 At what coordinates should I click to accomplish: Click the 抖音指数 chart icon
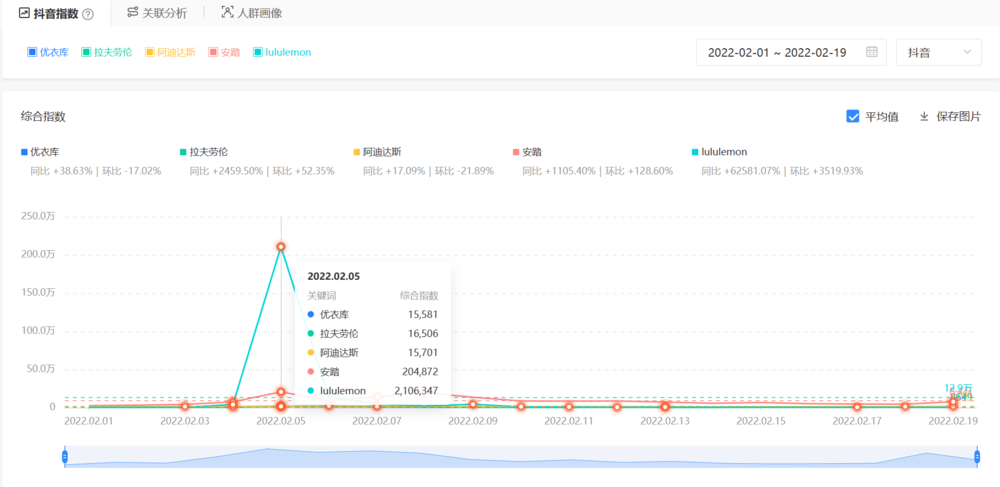[24, 13]
